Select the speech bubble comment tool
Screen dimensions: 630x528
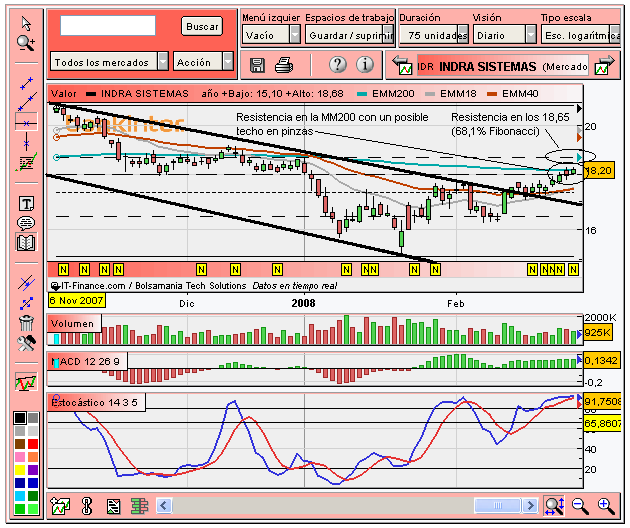(26, 223)
